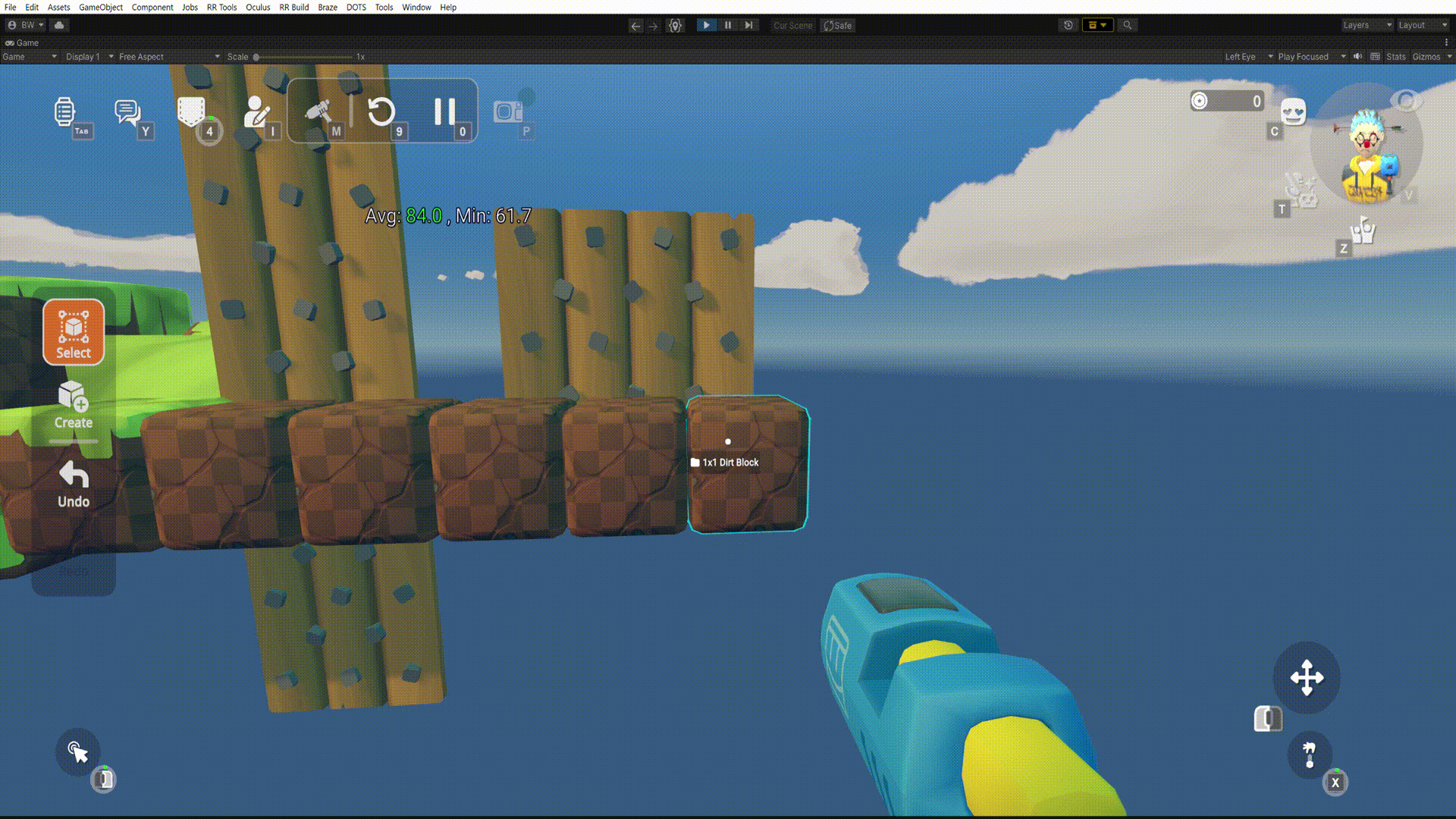Open the watch menu icon (Tab)
This screenshot has height=819, width=1456.
tap(64, 112)
